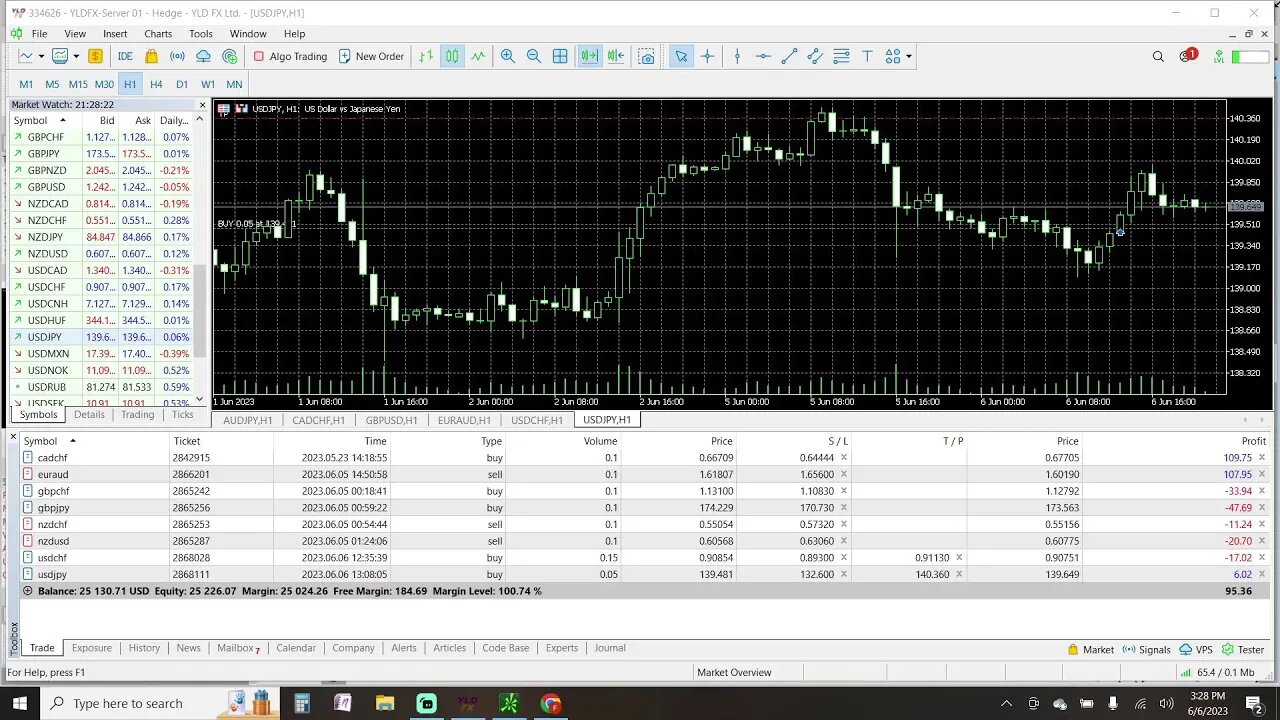The height and width of the screenshot is (720, 1280).
Task: Open Market link in toolbox bar
Action: (x=1090, y=650)
